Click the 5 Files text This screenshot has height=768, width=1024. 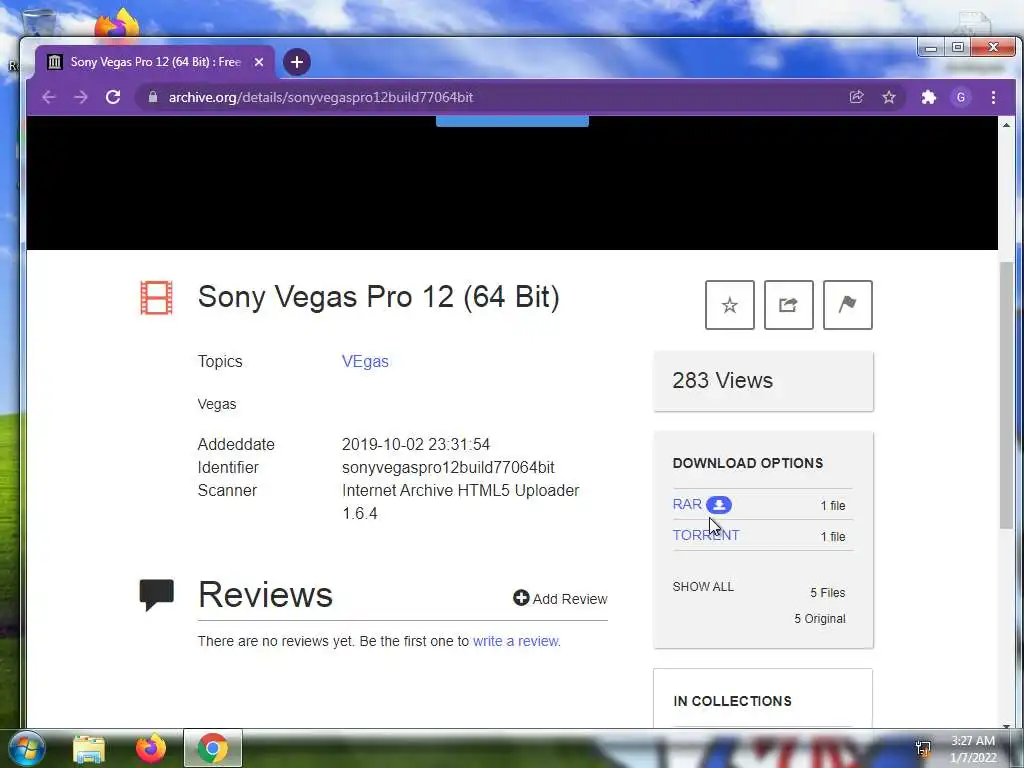pyautogui.click(x=827, y=592)
